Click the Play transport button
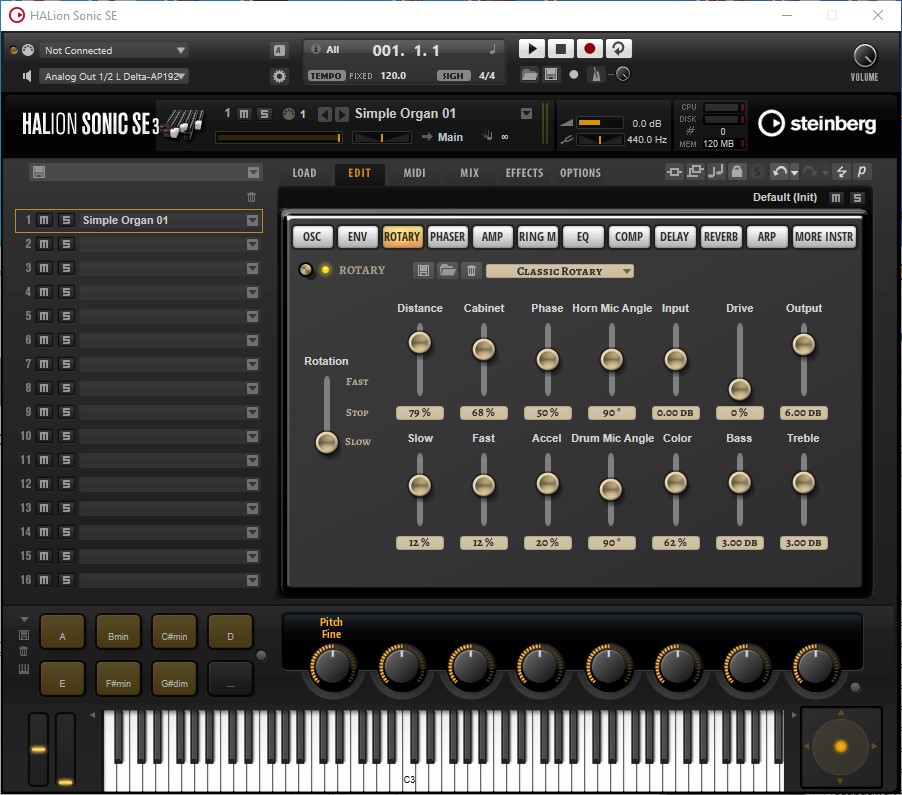 tap(532, 49)
